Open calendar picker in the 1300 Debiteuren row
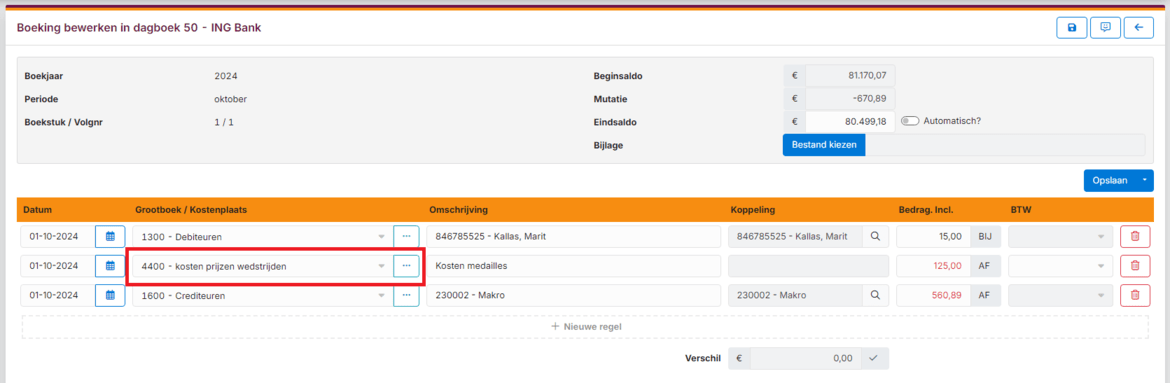1170x383 pixels. [110, 236]
